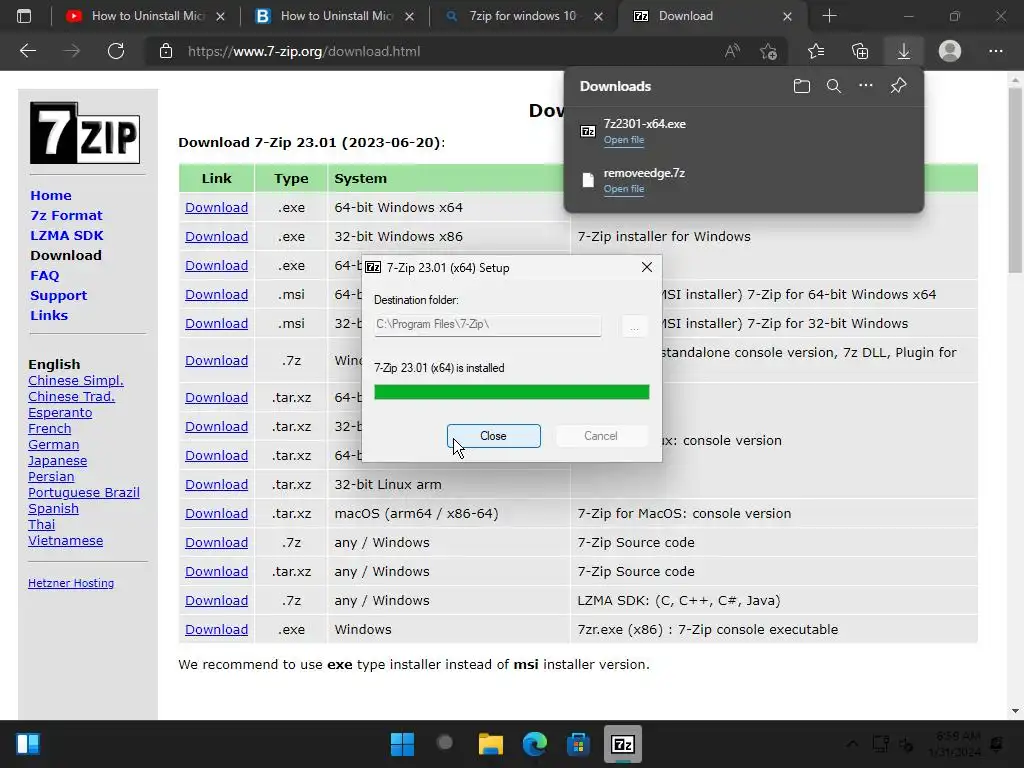Viewport: 1024px width, 768px height.
Task: Select 7-Zip setup taskbar icon
Action: click(622, 744)
